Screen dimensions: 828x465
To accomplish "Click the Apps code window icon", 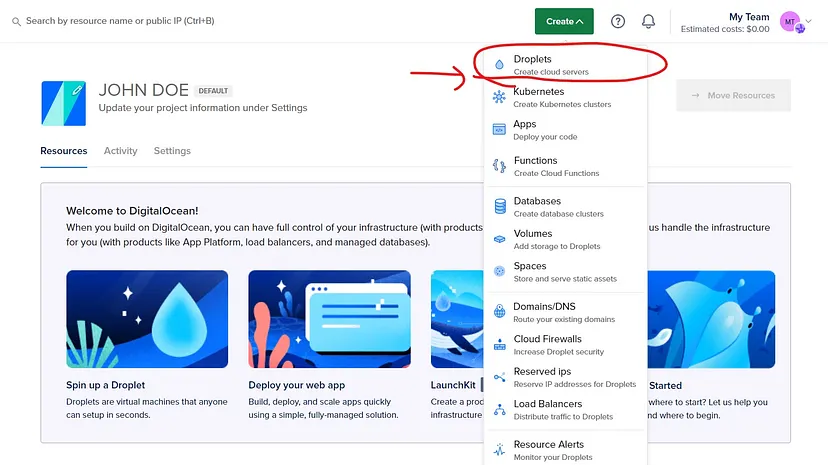I will pyautogui.click(x=499, y=129).
